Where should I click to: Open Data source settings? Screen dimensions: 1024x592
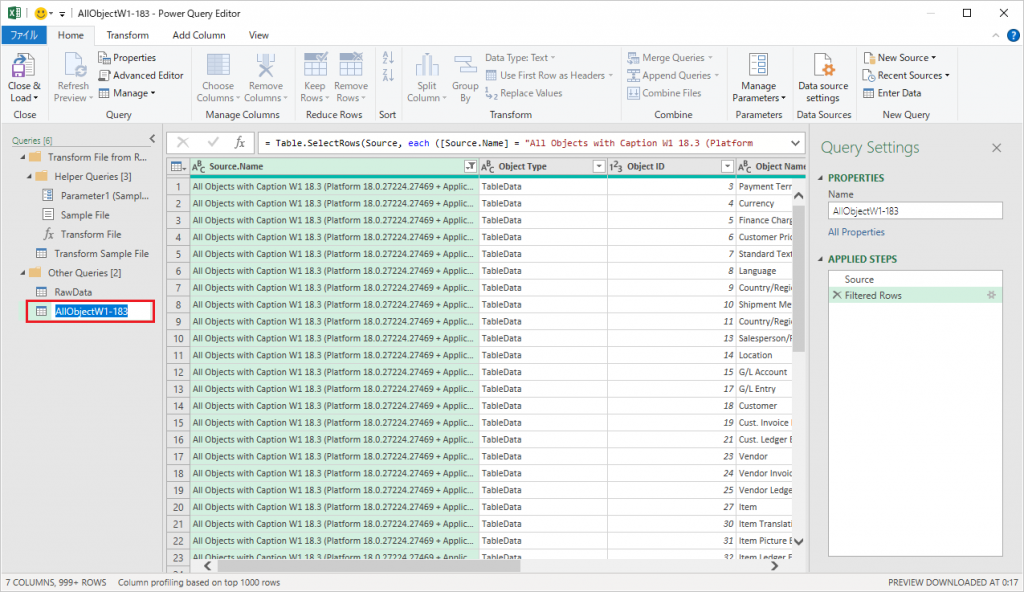pyautogui.click(x=823, y=78)
